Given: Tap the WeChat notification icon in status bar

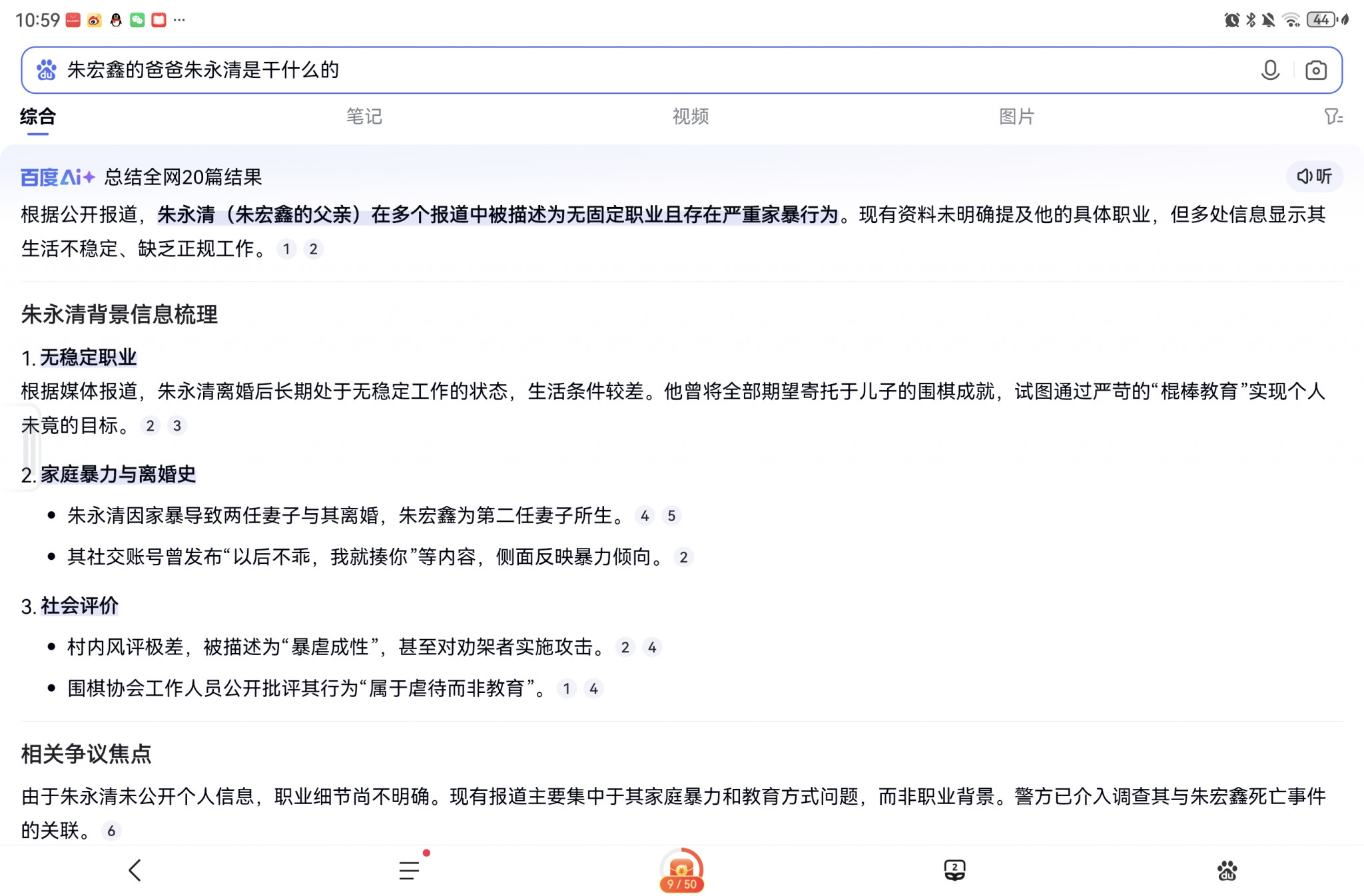Looking at the screenshot, I should (x=137, y=20).
